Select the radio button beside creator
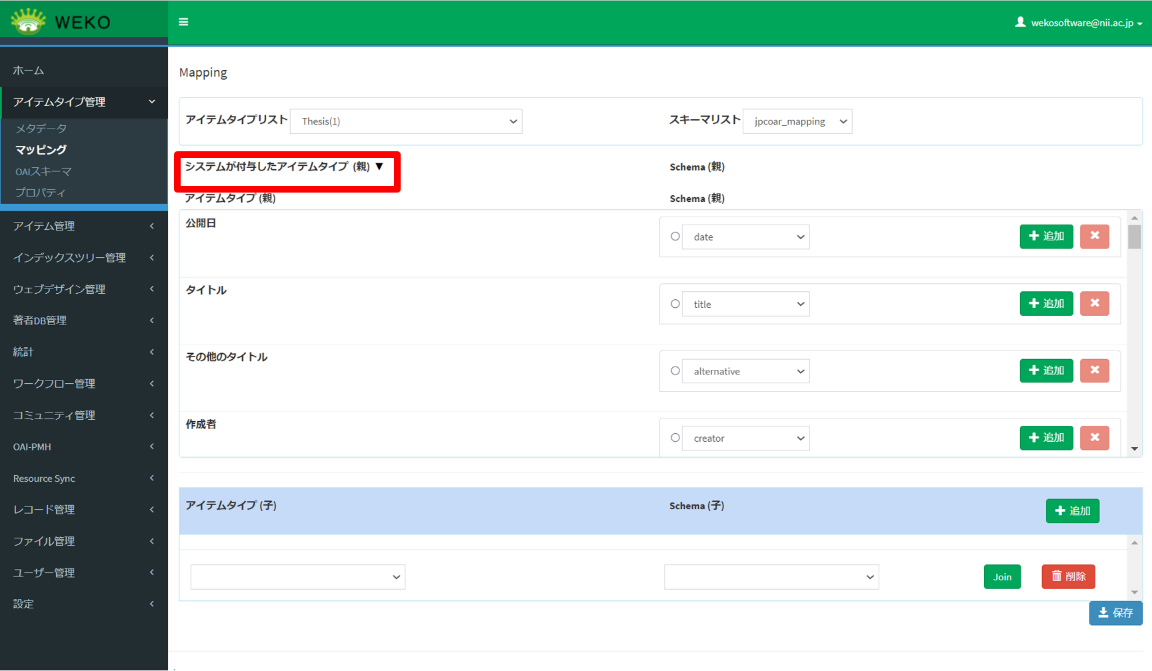1152x671 pixels. point(675,438)
